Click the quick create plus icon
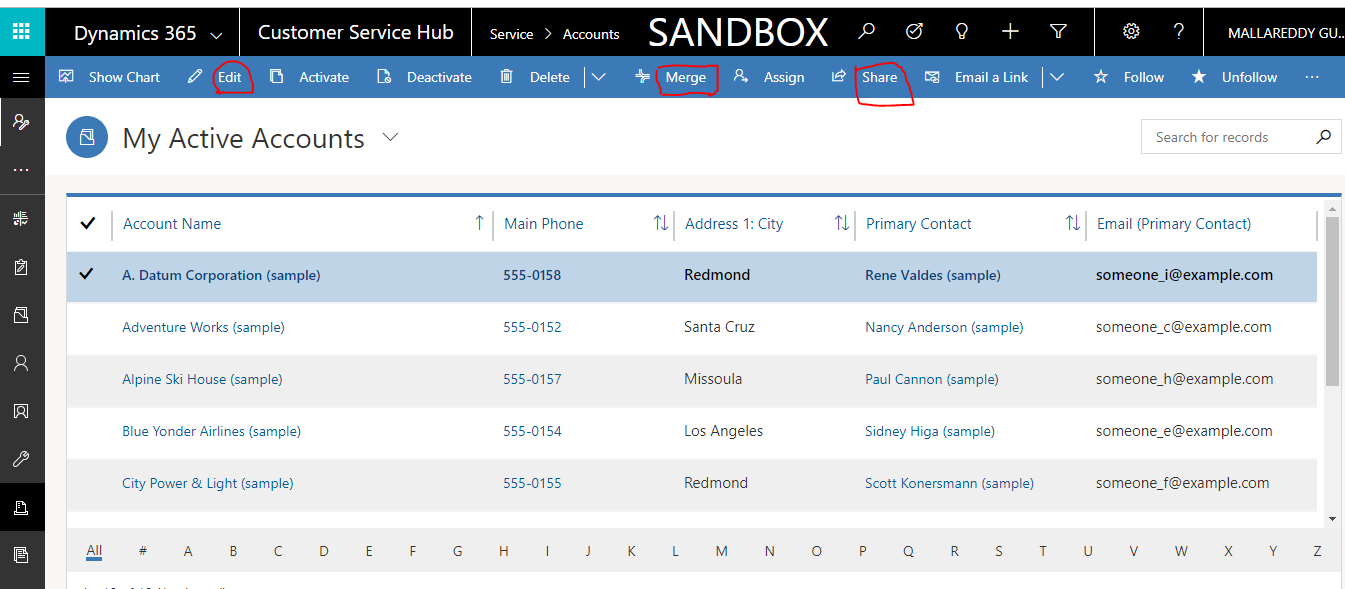The width and height of the screenshot is (1345, 589). point(1010,32)
